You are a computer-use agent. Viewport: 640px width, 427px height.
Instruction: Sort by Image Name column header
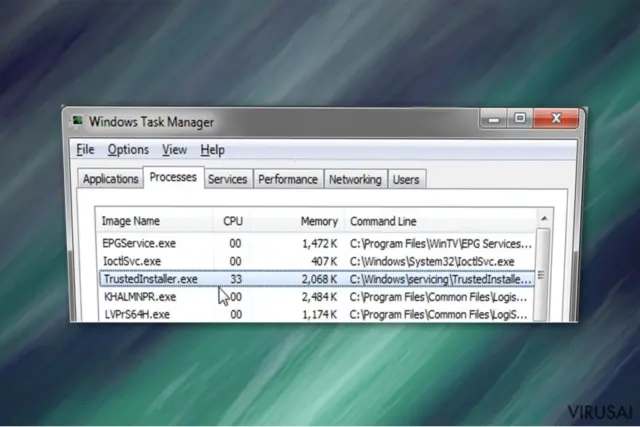154,221
